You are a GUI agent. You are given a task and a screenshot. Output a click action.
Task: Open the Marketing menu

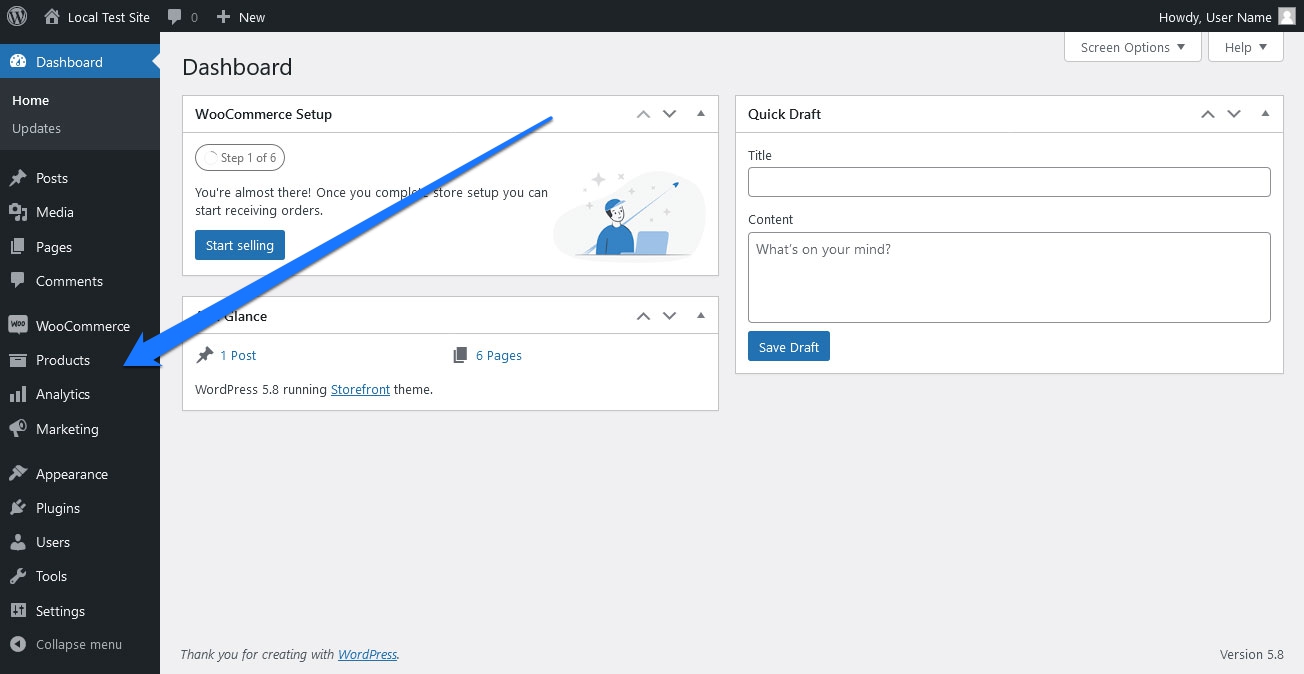click(80, 429)
